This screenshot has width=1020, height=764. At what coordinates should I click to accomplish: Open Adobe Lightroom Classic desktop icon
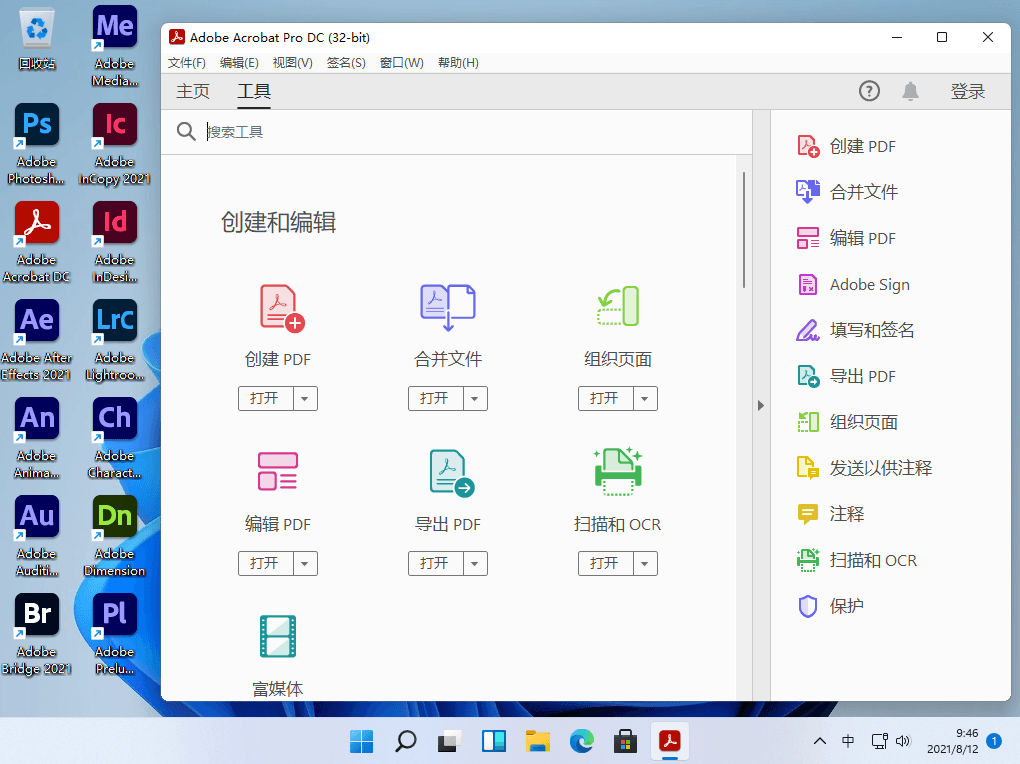[x=114, y=340]
